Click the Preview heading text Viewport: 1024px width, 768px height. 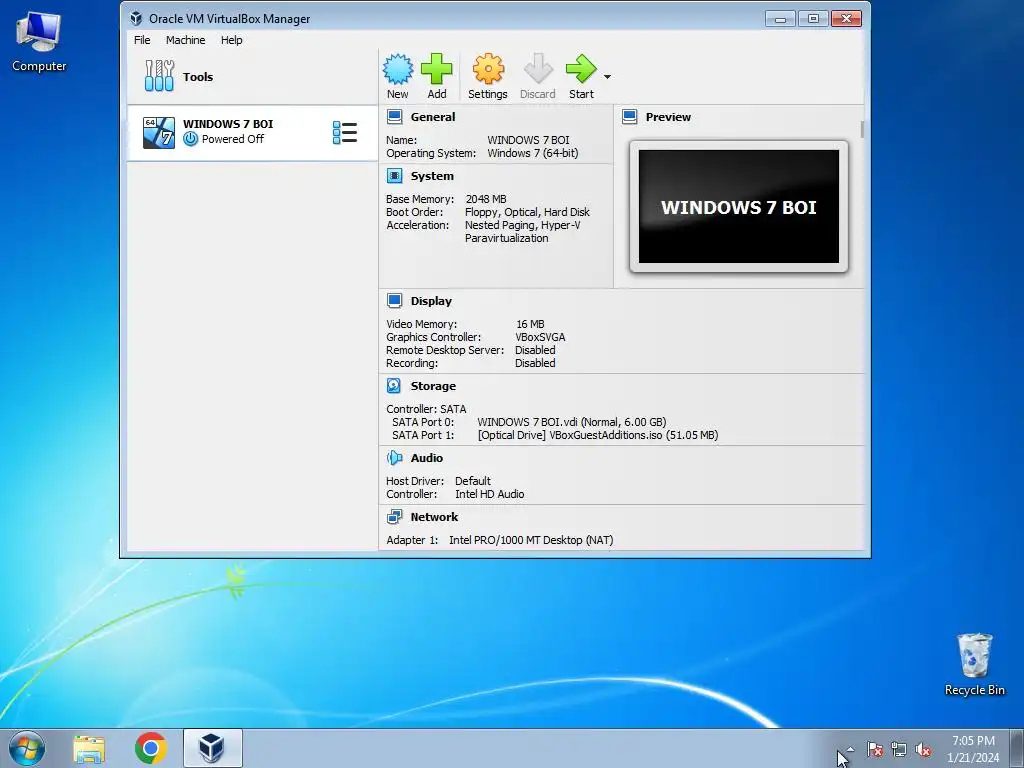668,117
